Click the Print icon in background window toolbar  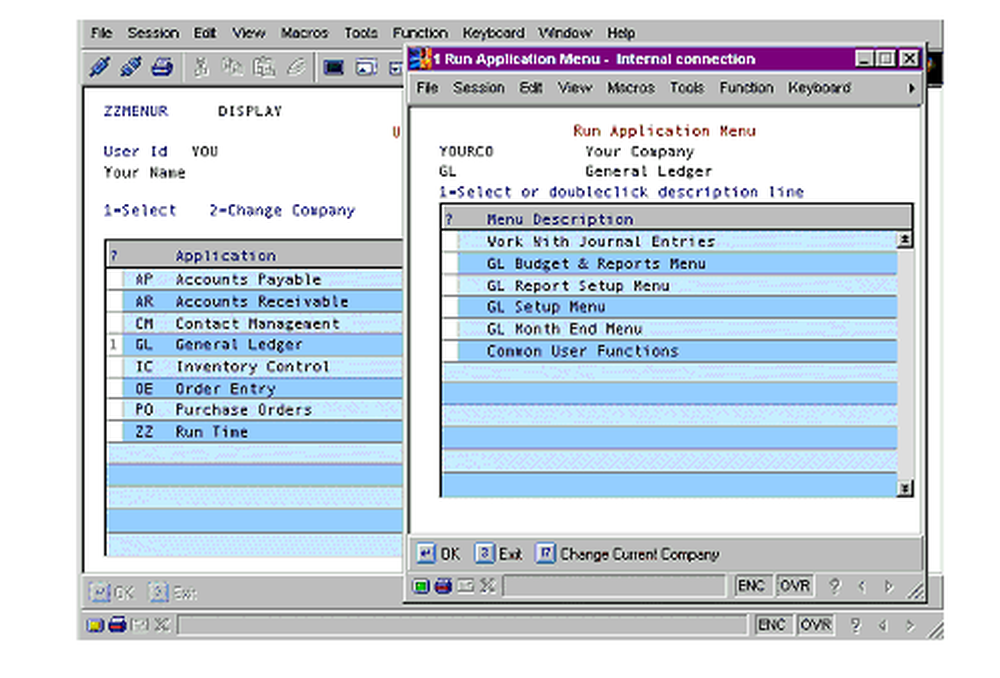(x=162, y=66)
